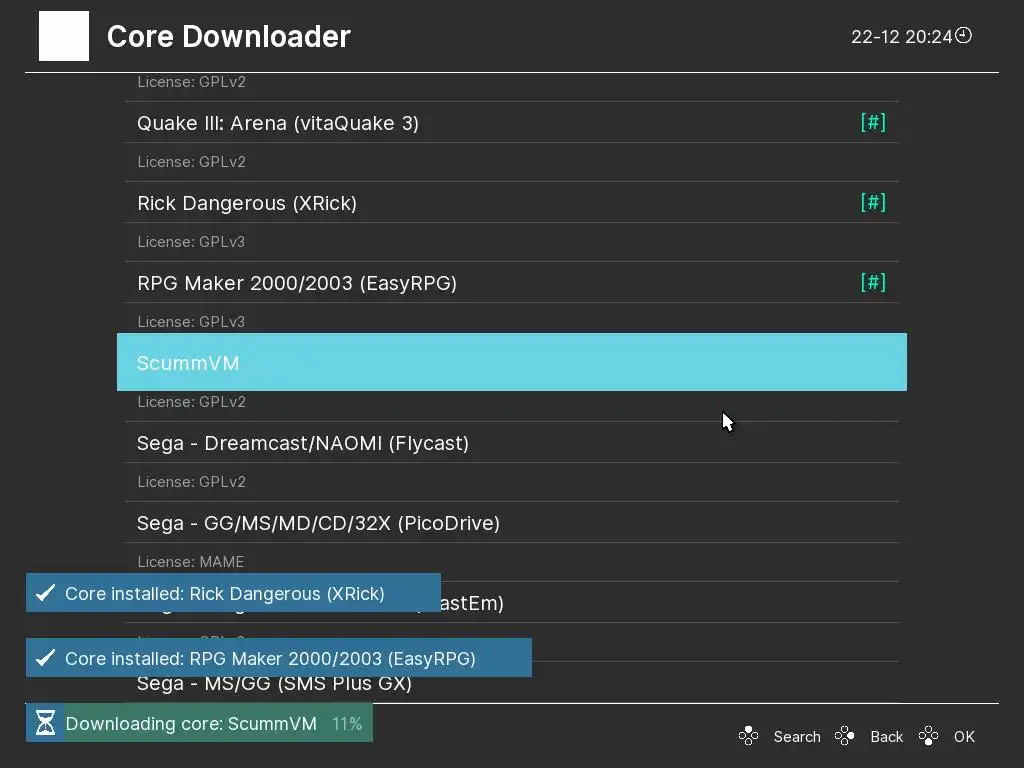The width and height of the screenshot is (1024, 768).
Task: Click the OK label in footer
Action: click(x=964, y=737)
